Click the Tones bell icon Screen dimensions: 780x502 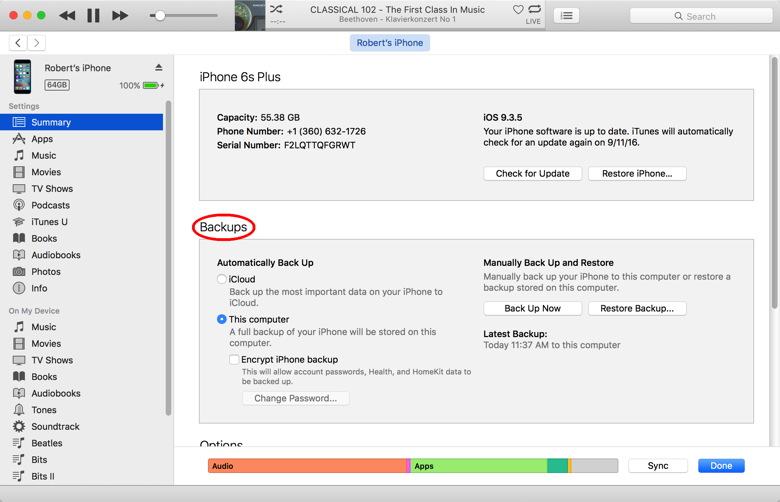(19, 409)
